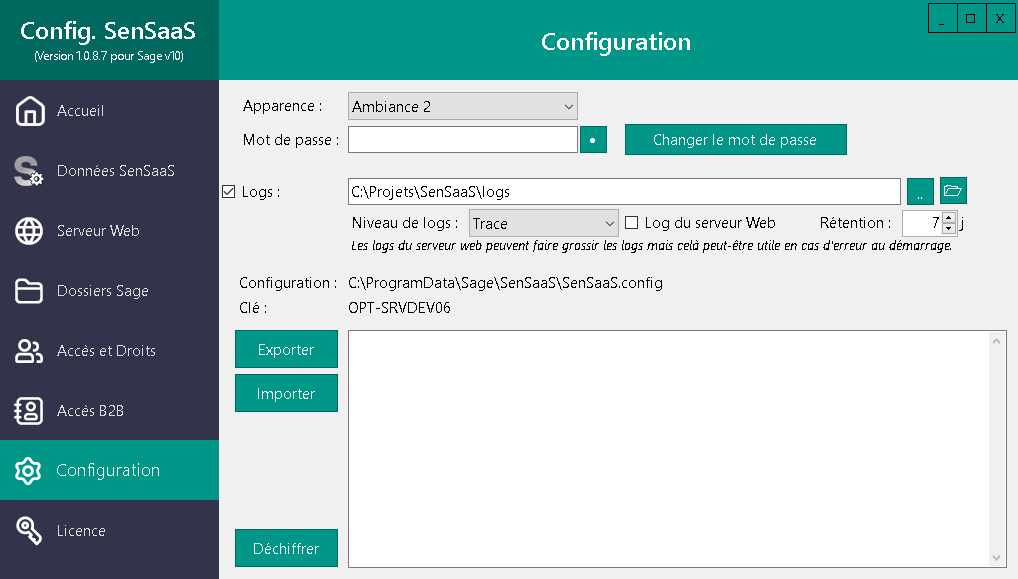Open the Licence key icon

(30, 531)
